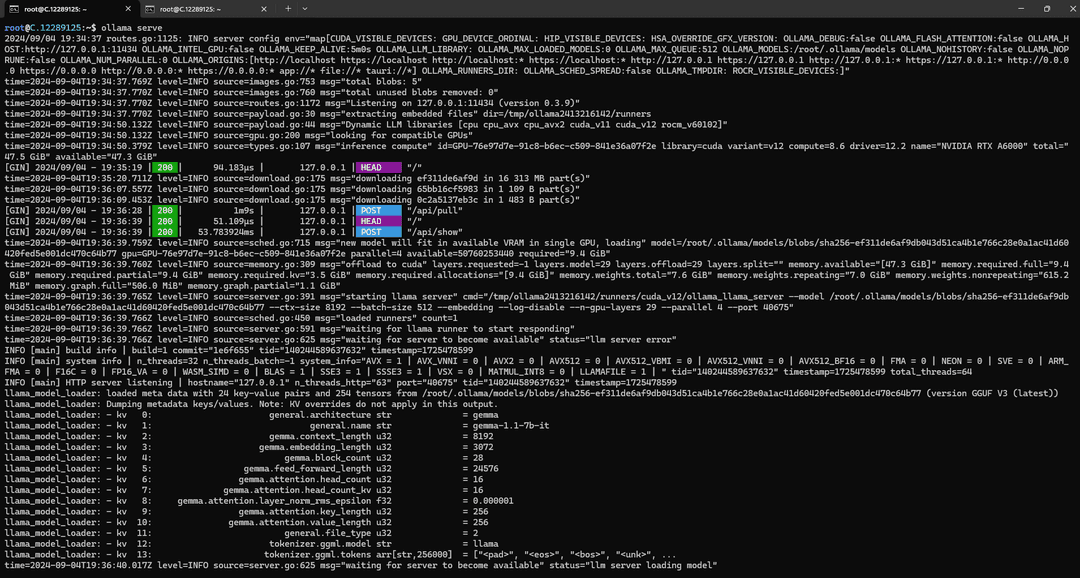Open a new terminal tab with plus button

(x=288, y=9)
